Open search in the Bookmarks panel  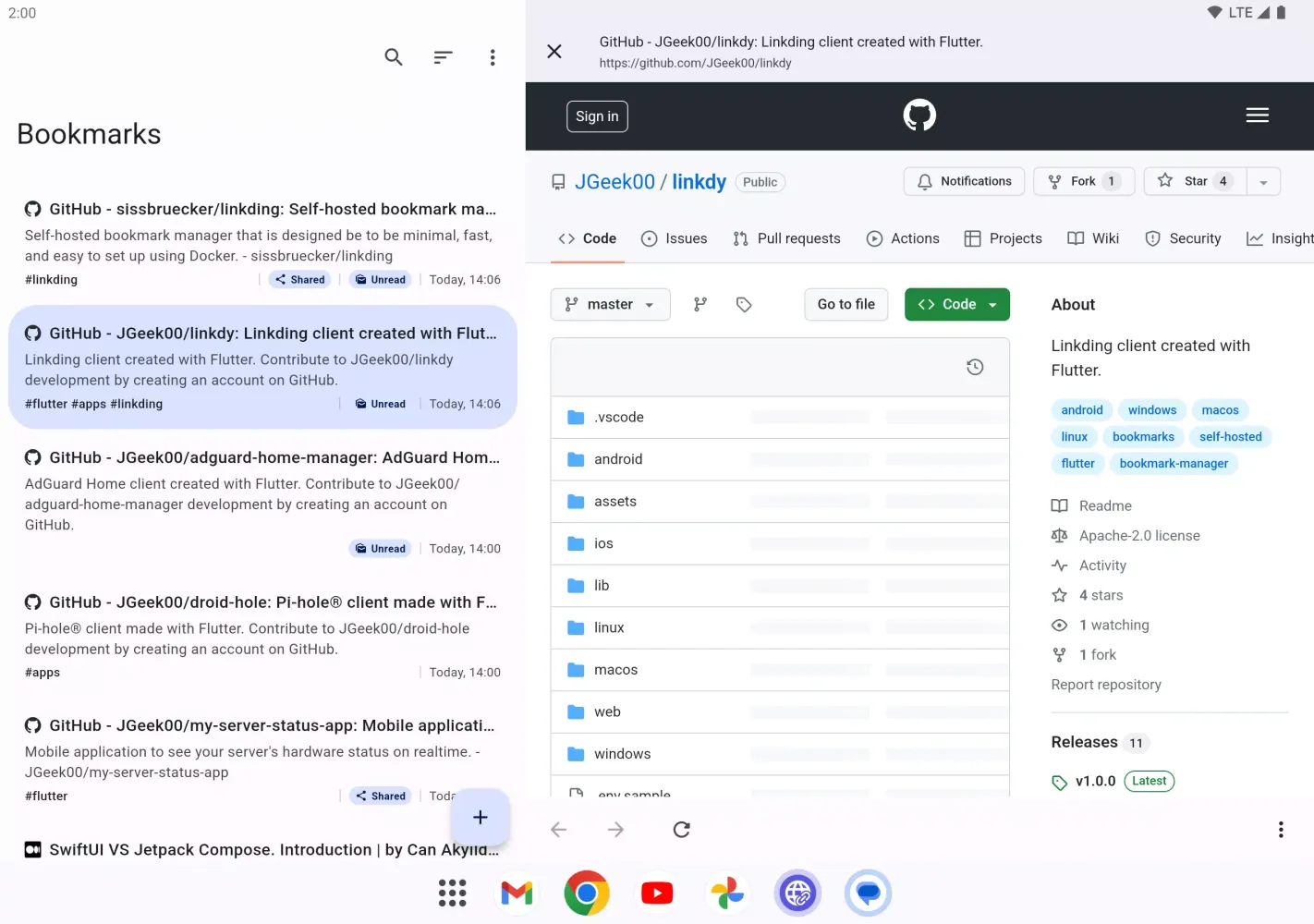point(394,57)
